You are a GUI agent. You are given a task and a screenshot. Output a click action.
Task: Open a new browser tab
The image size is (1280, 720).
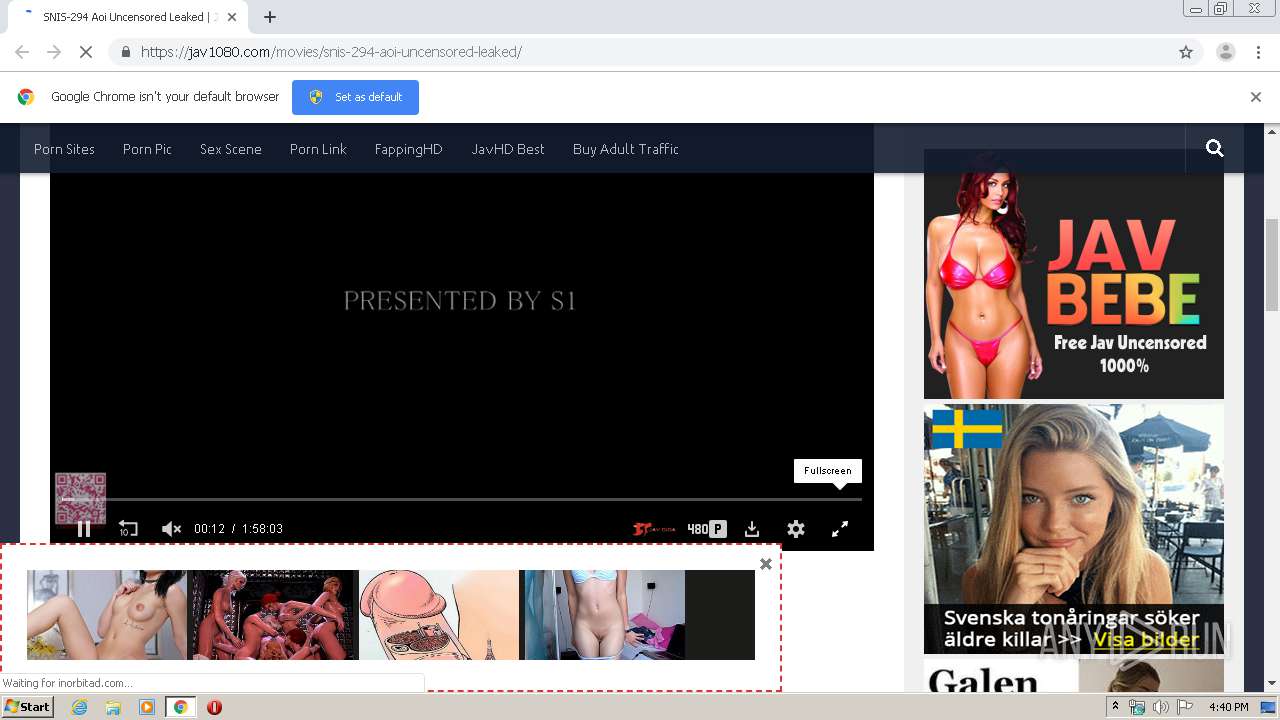tap(270, 17)
